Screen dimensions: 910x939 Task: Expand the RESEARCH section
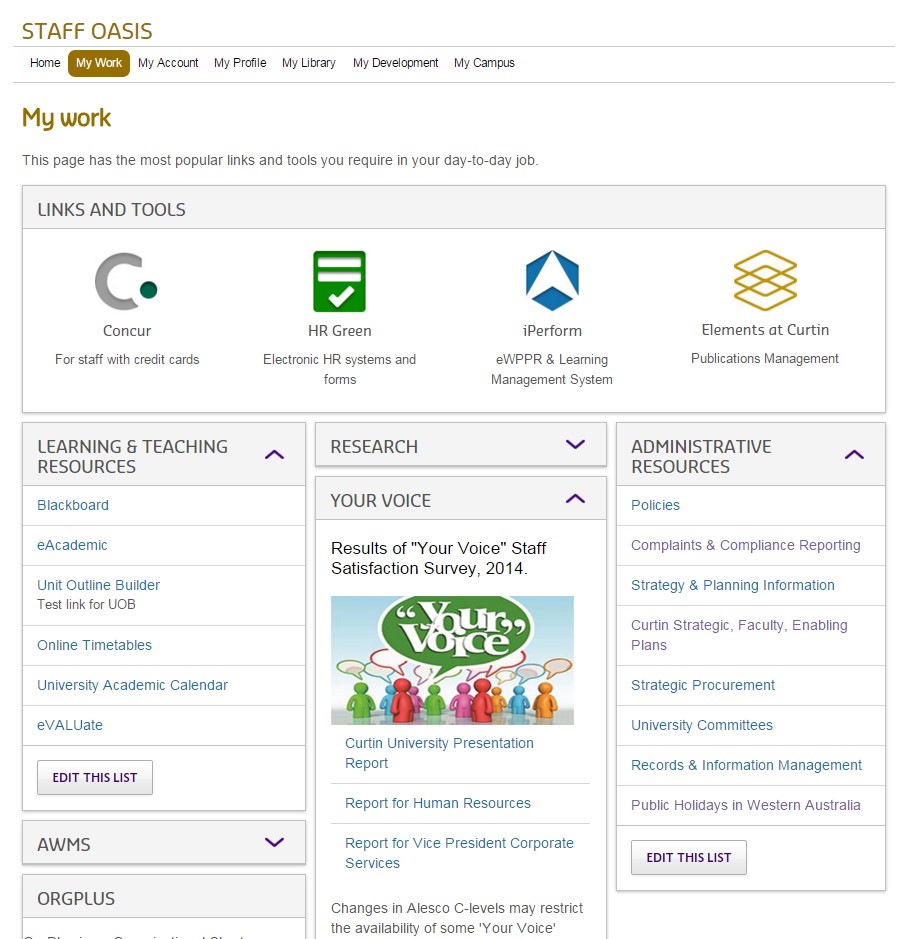coord(575,445)
